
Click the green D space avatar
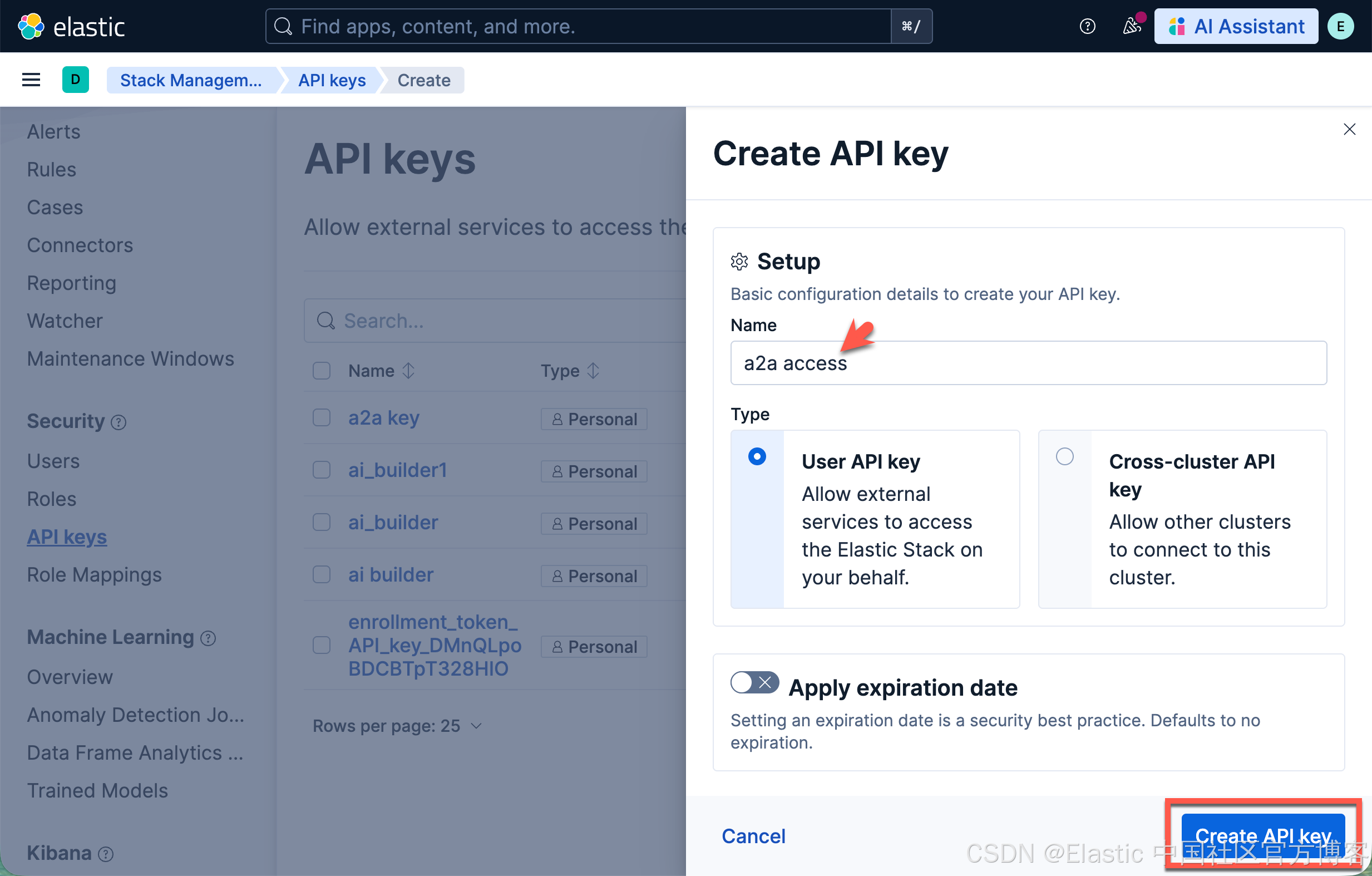[75, 80]
